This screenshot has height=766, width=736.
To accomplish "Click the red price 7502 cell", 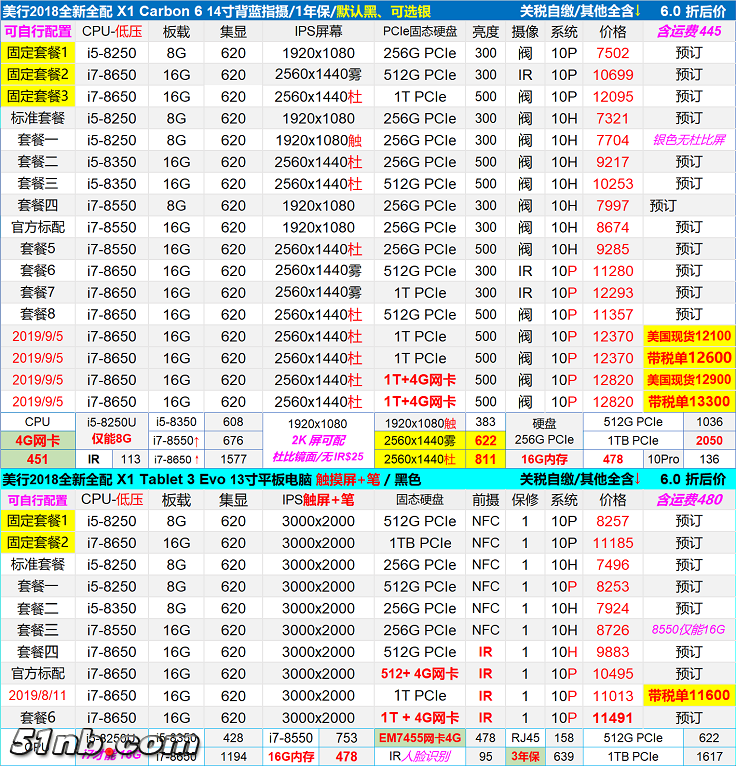I will 613,53.
